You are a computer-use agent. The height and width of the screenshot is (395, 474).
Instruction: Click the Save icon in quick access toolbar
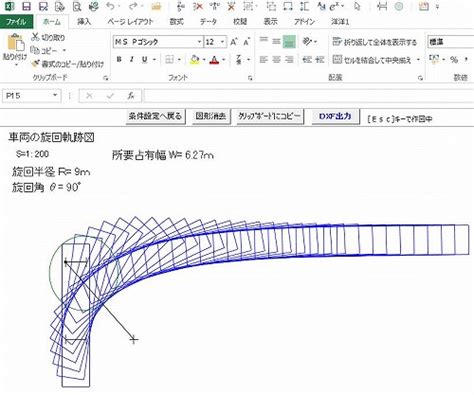pos(26,6)
